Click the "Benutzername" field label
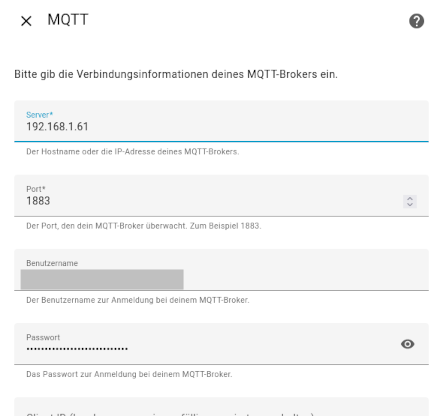Viewport: 434px width, 416px height. pyautogui.click(x=52, y=263)
